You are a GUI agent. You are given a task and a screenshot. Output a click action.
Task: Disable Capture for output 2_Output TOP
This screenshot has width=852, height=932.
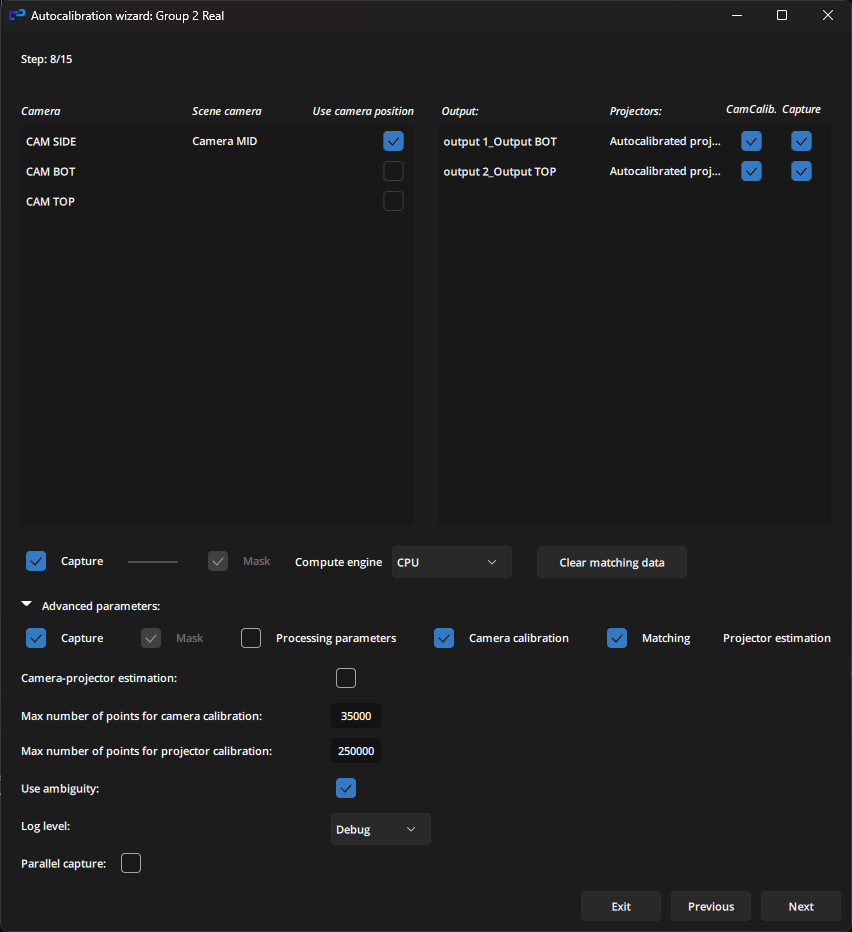click(x=801, y=171)
